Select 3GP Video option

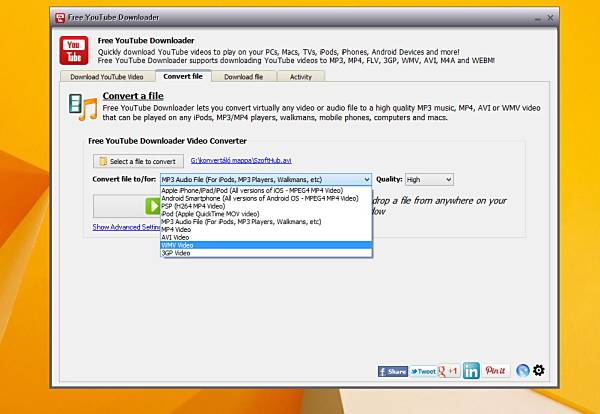[266, 253]
